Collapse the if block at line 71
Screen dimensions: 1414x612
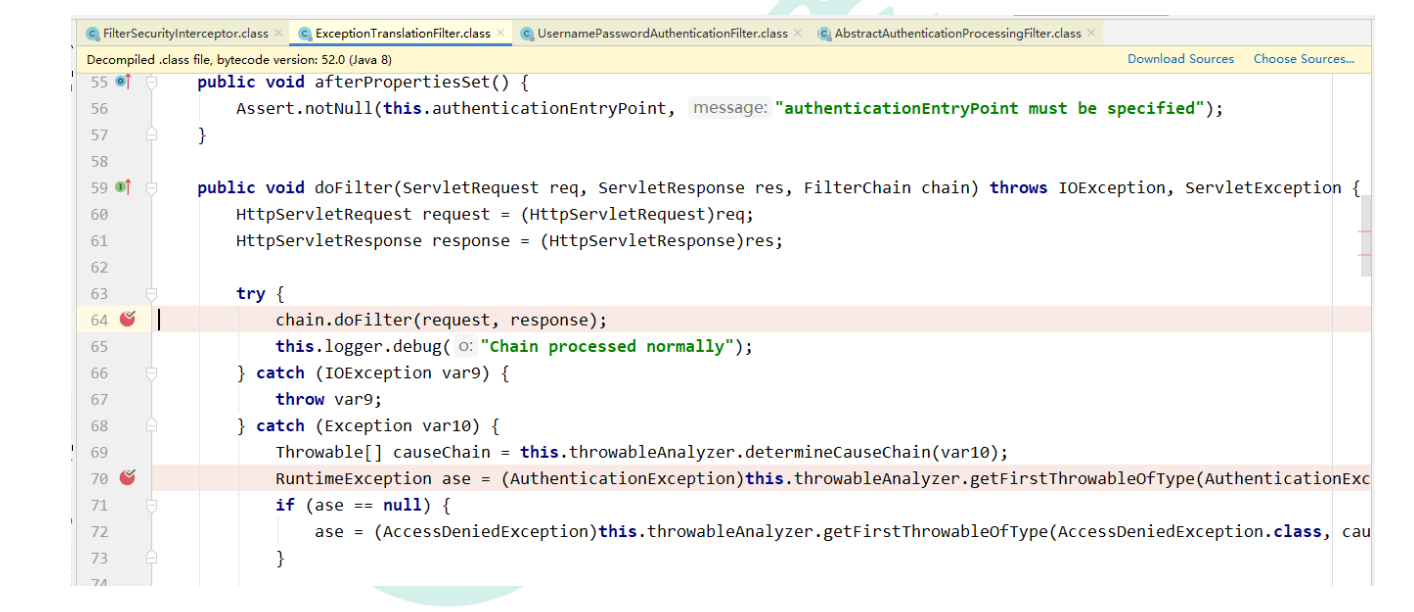coord(152,505)
